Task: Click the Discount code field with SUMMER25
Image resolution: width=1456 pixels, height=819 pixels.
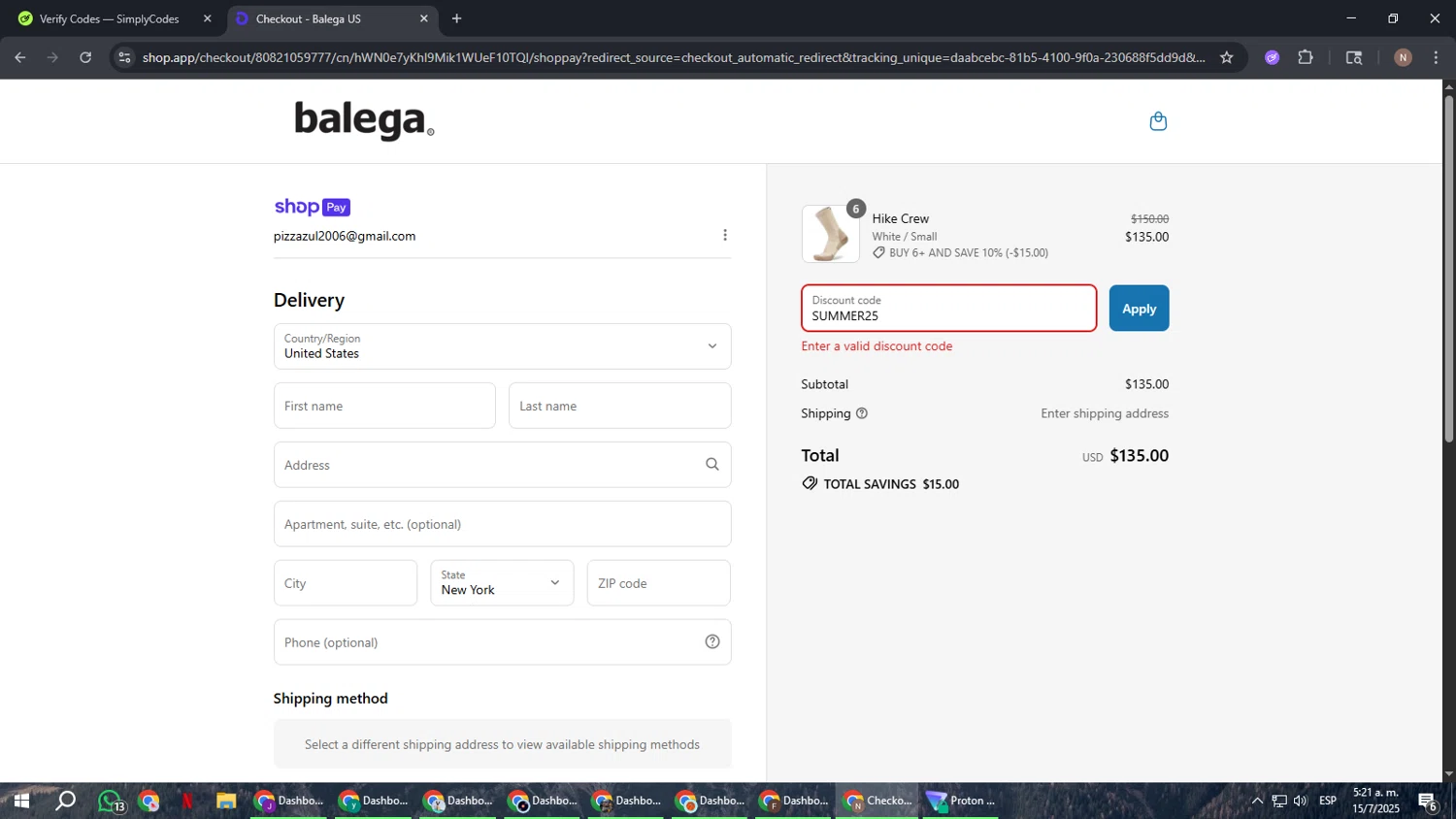Action: point(949,309)
